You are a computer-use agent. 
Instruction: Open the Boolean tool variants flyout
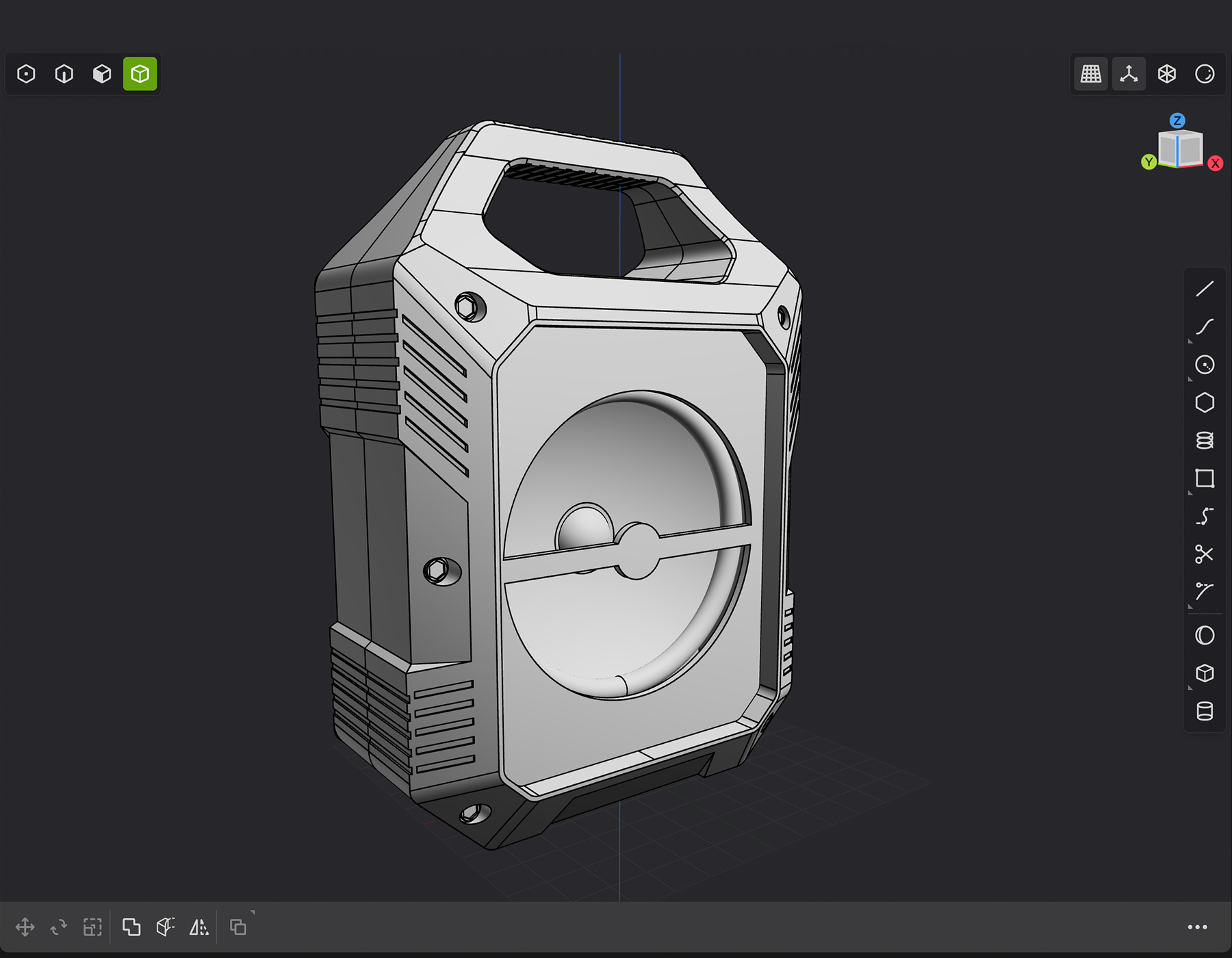252,913
